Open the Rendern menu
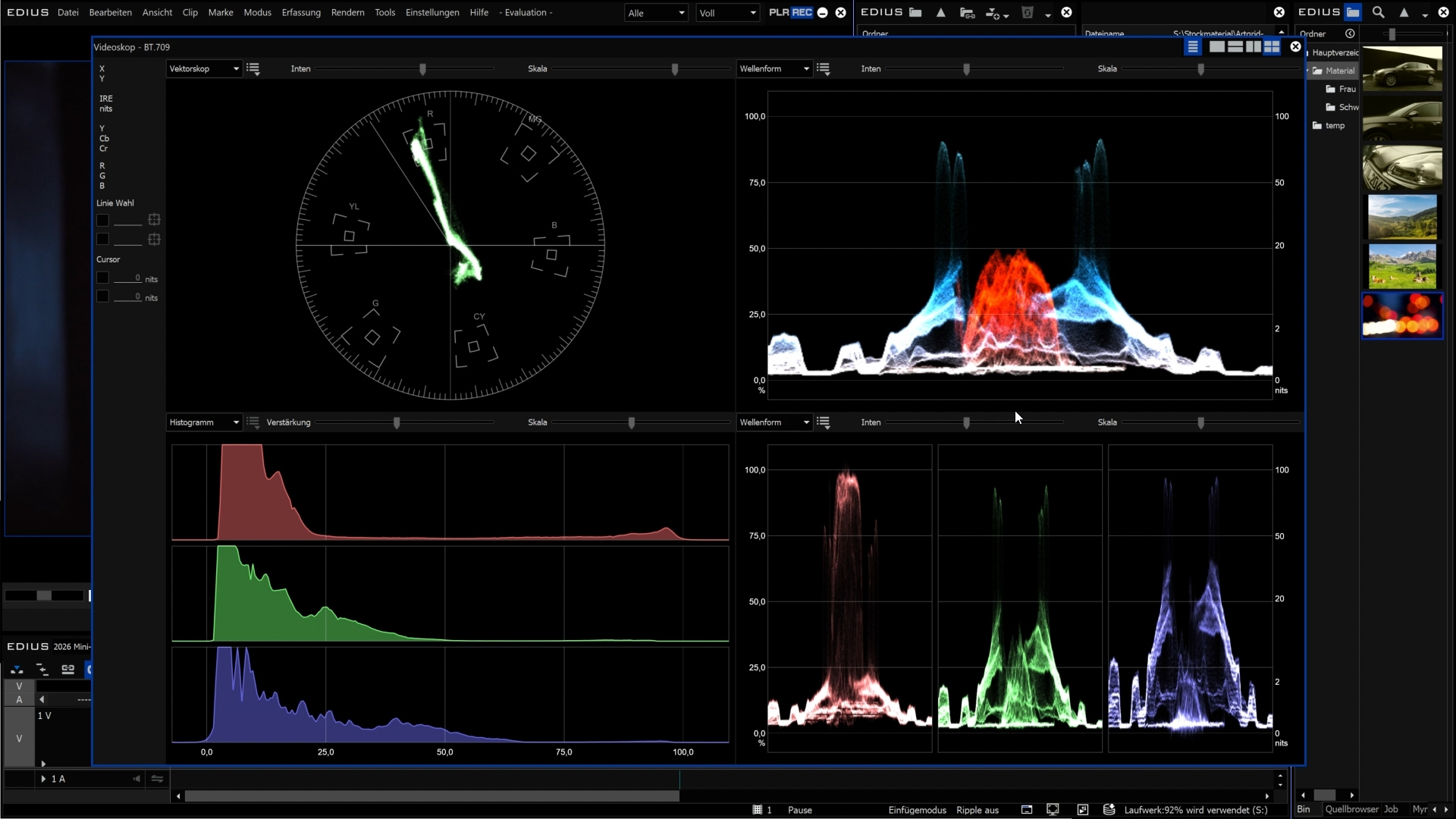This screenshot has width=1456, height=819. pos(347,12)
